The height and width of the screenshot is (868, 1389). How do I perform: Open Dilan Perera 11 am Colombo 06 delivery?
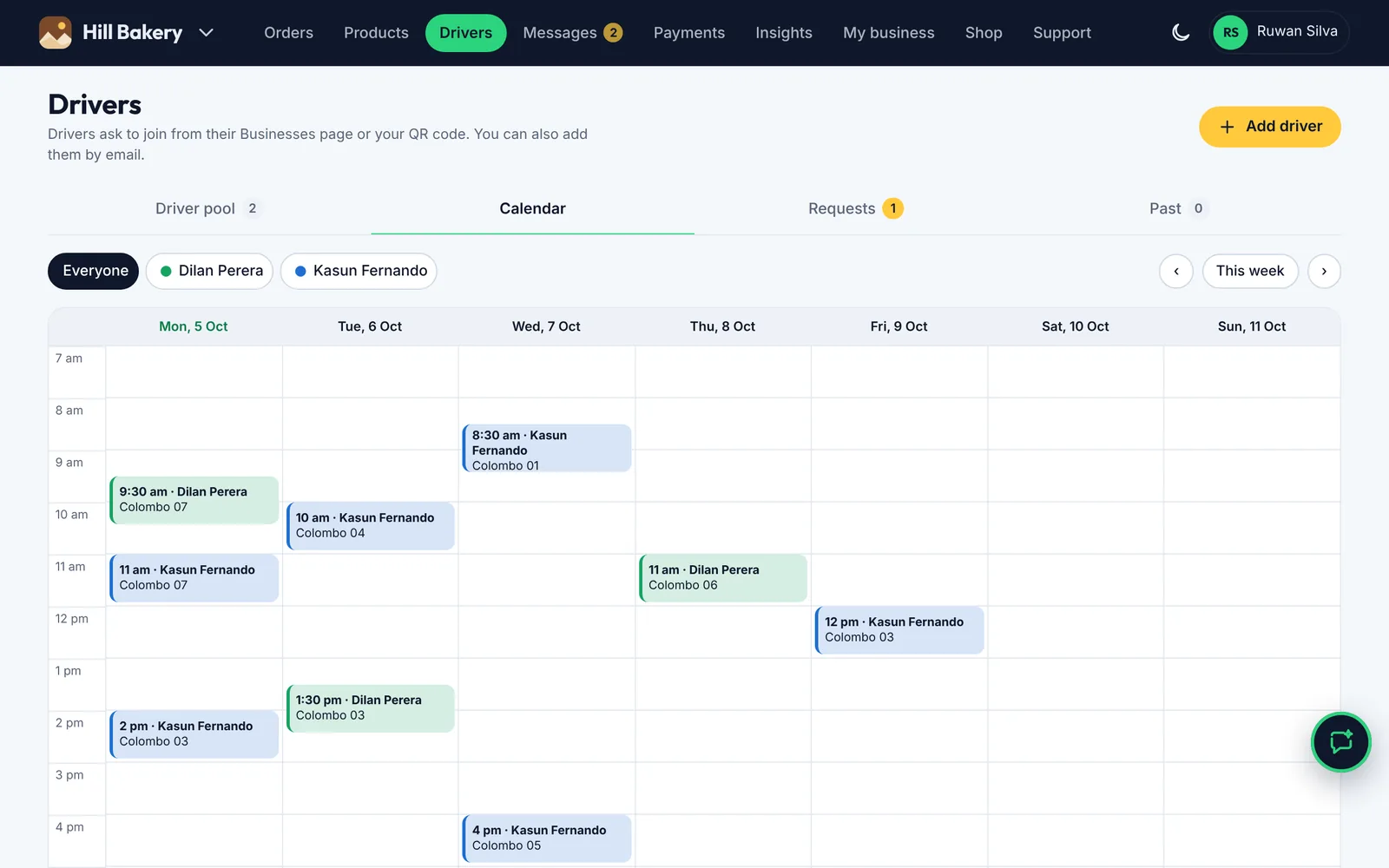[x=723, y=578]
